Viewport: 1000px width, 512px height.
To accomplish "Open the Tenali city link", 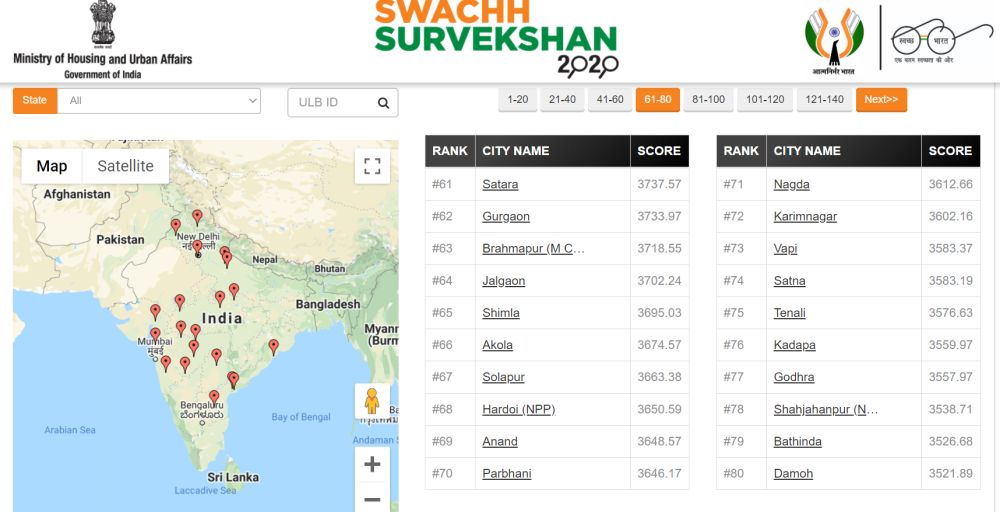I will [790, 313].
